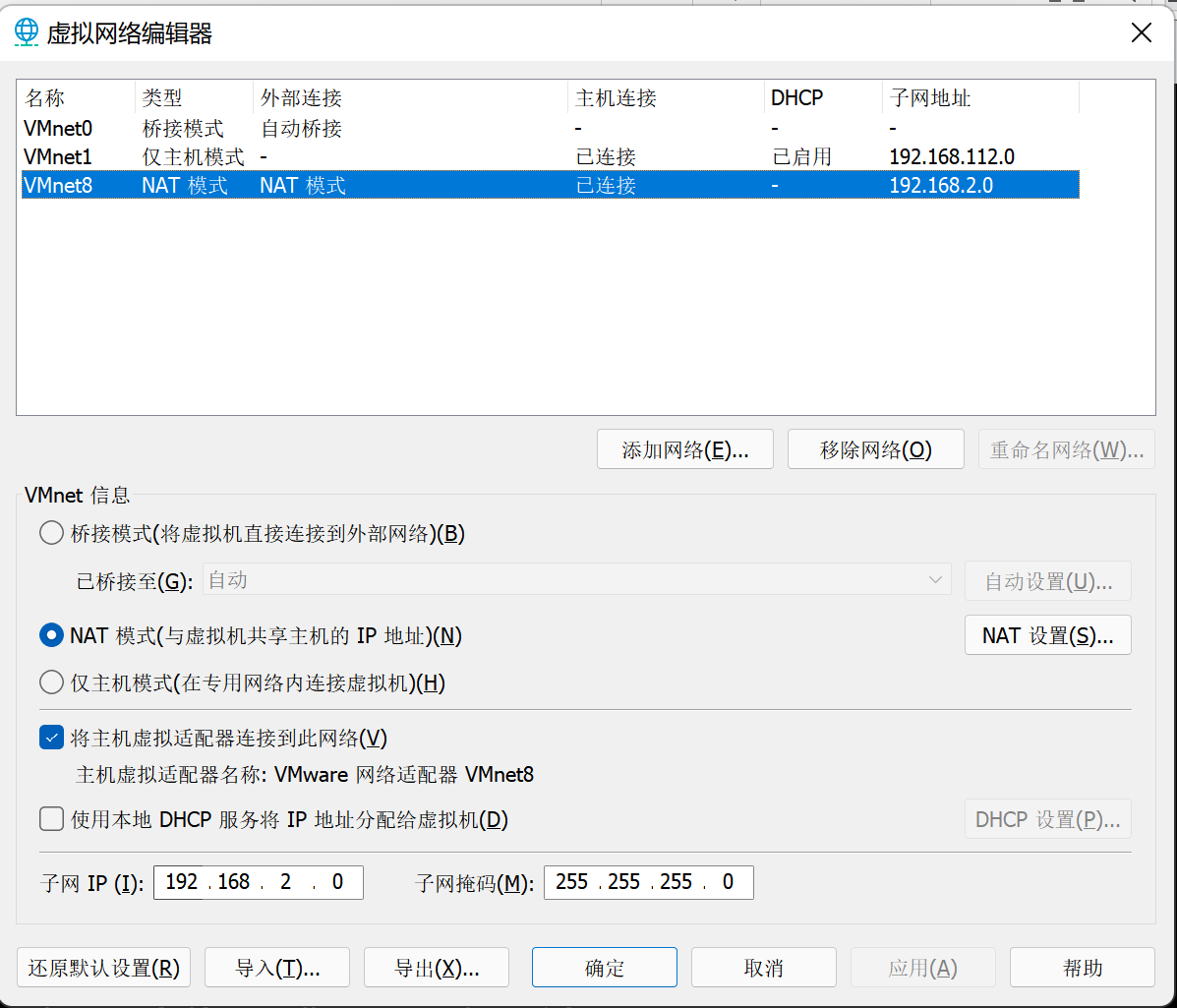Click 还原默认设置 button

(x=103, y=968)
